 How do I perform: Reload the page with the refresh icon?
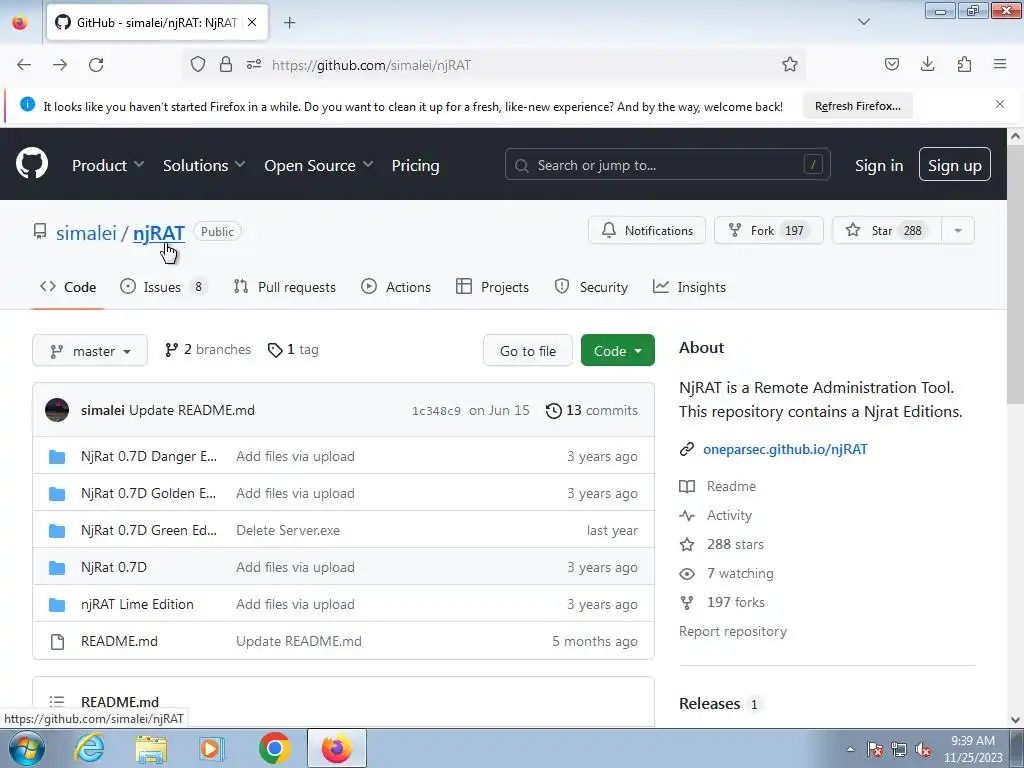pos(96,65)
